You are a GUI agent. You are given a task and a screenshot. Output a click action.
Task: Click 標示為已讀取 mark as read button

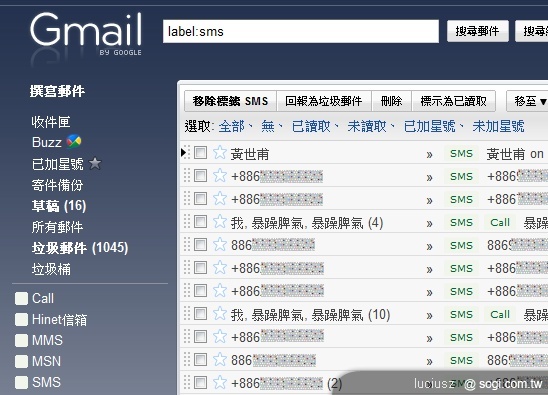(x=454, y=101)
